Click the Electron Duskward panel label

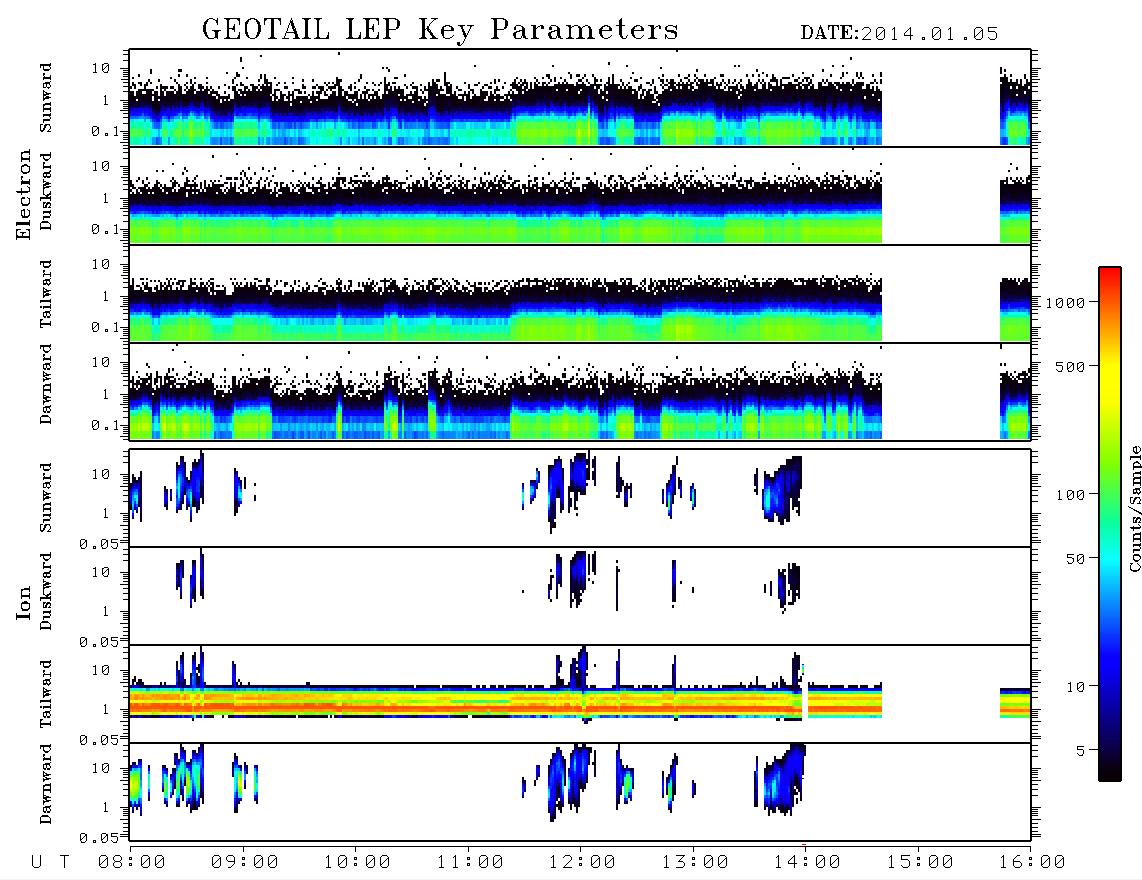(46, 192)
